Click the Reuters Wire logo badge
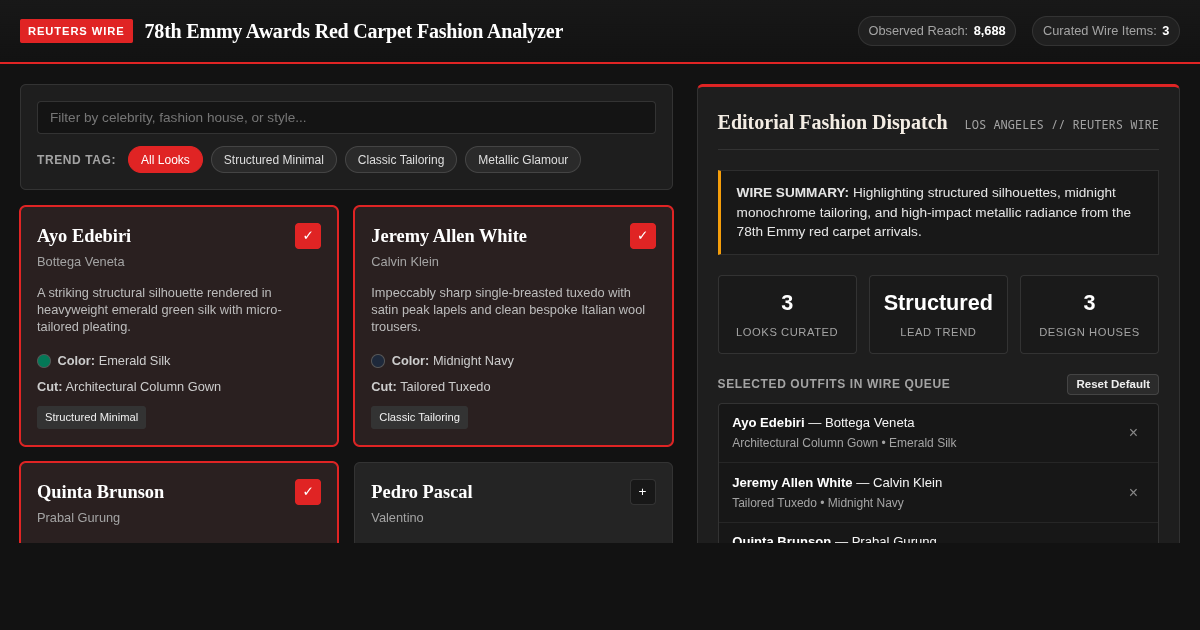Screen dimensions: 1200x630 coord(76,31)
